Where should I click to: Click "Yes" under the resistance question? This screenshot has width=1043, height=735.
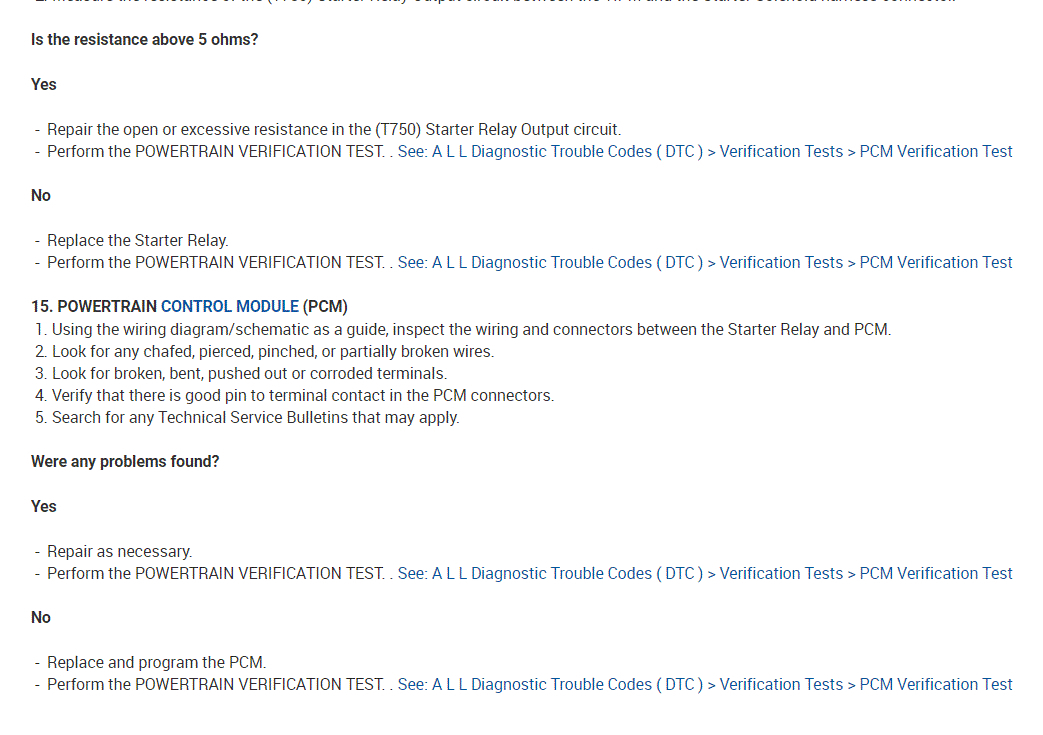click(x=44, y=85)
